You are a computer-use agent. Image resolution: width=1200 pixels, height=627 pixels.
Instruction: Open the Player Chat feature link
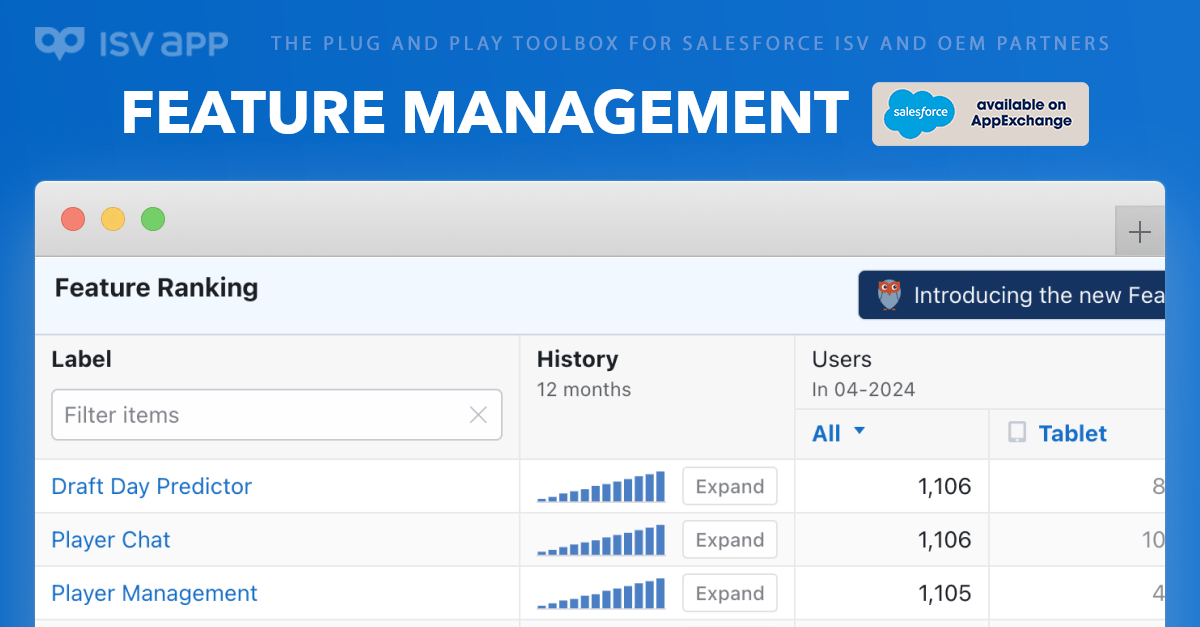pos(111,540)
